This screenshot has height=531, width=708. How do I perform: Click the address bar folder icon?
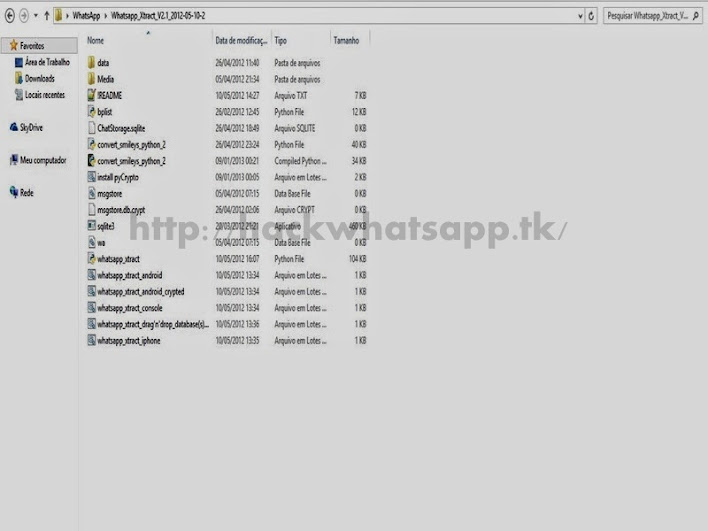pos(58,16)
